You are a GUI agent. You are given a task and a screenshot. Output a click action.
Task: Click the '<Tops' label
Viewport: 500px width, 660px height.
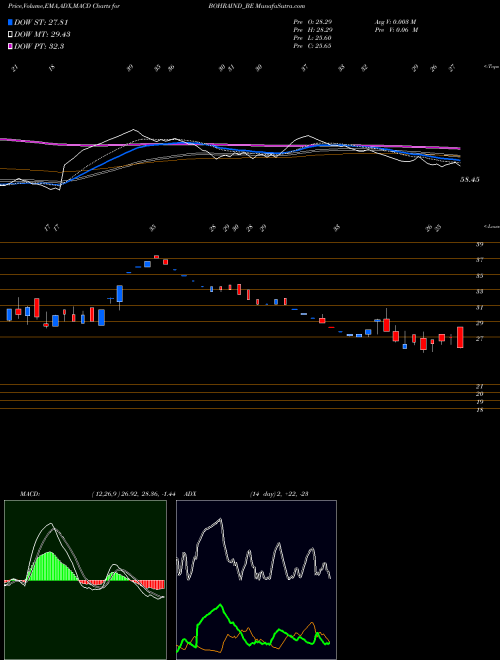[x=491, y=67]
